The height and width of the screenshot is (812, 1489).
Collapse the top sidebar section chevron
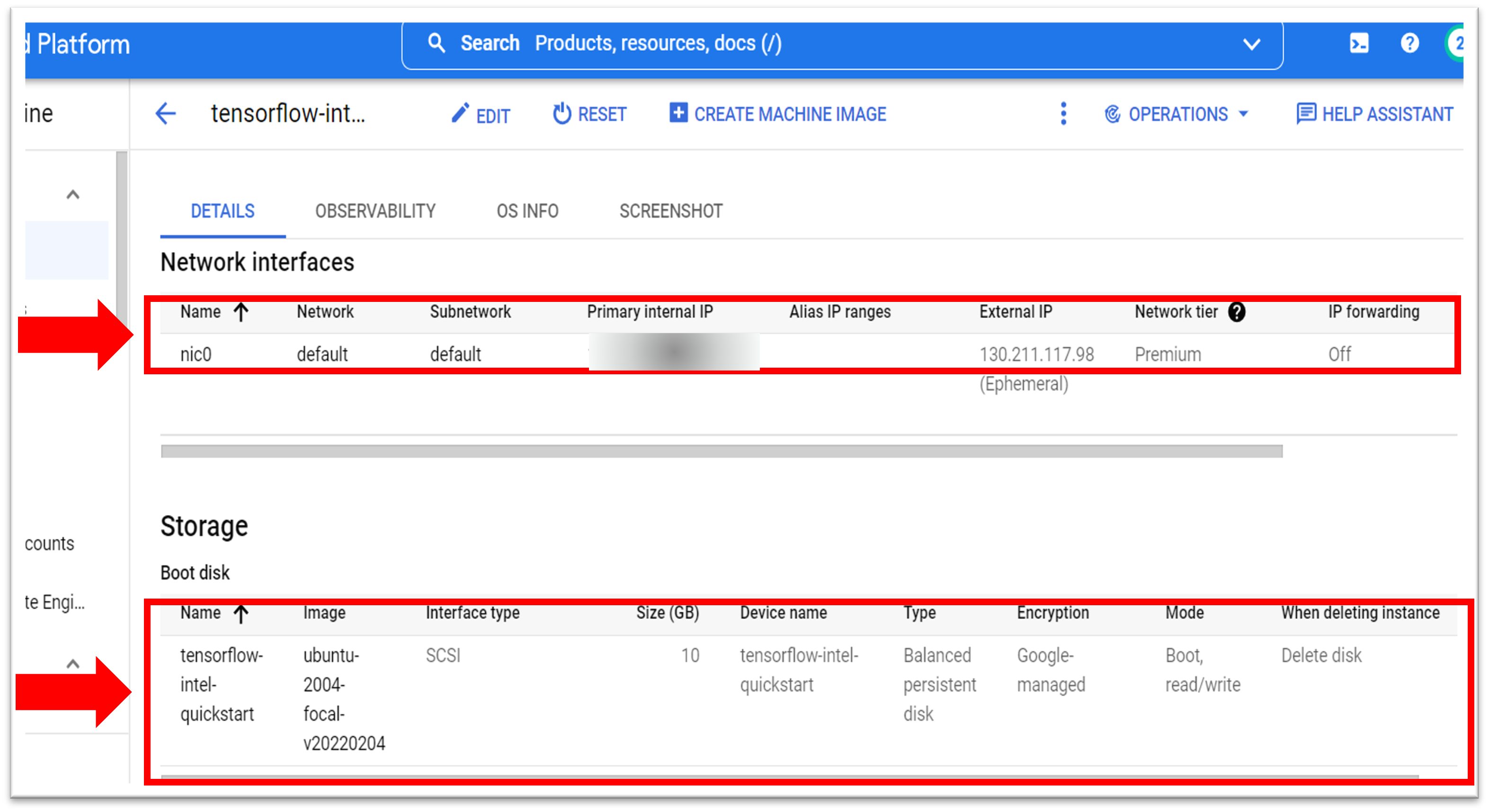73,194
